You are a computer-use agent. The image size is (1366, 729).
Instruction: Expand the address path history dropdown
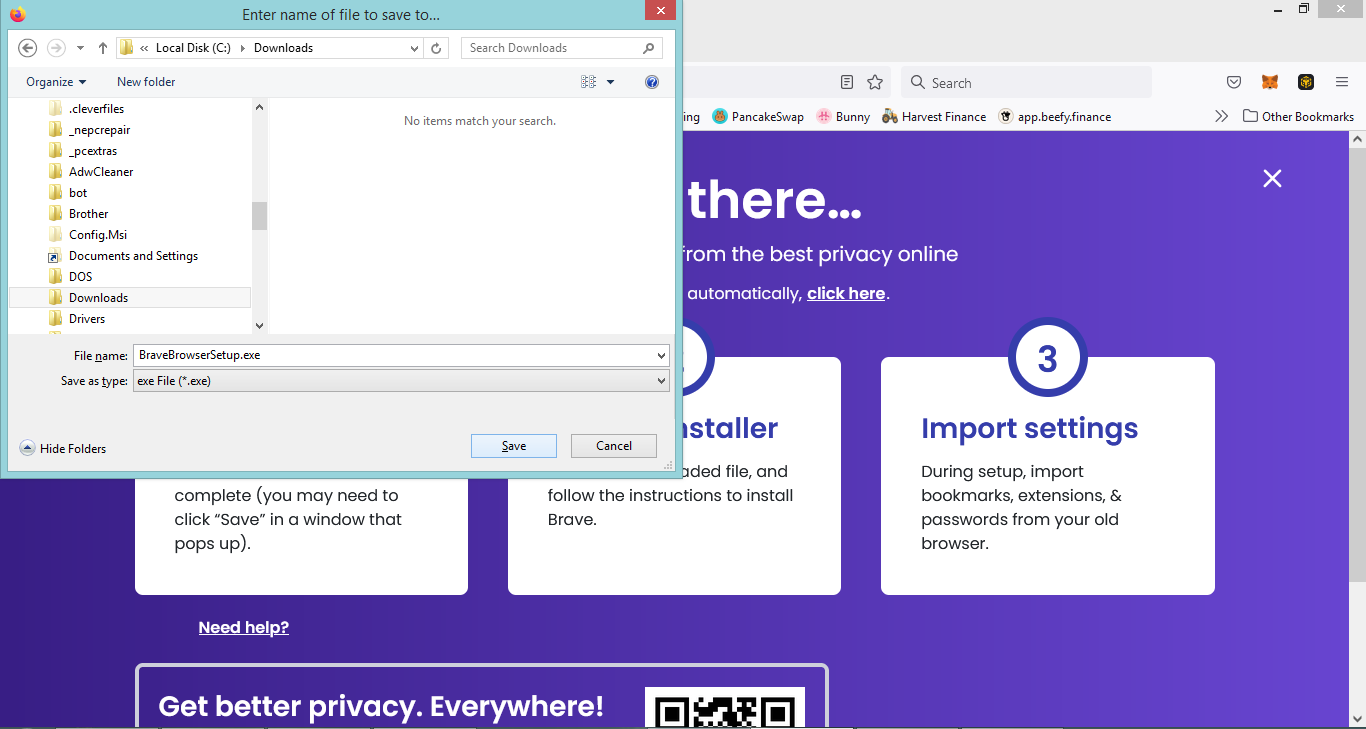coord(415,48)
